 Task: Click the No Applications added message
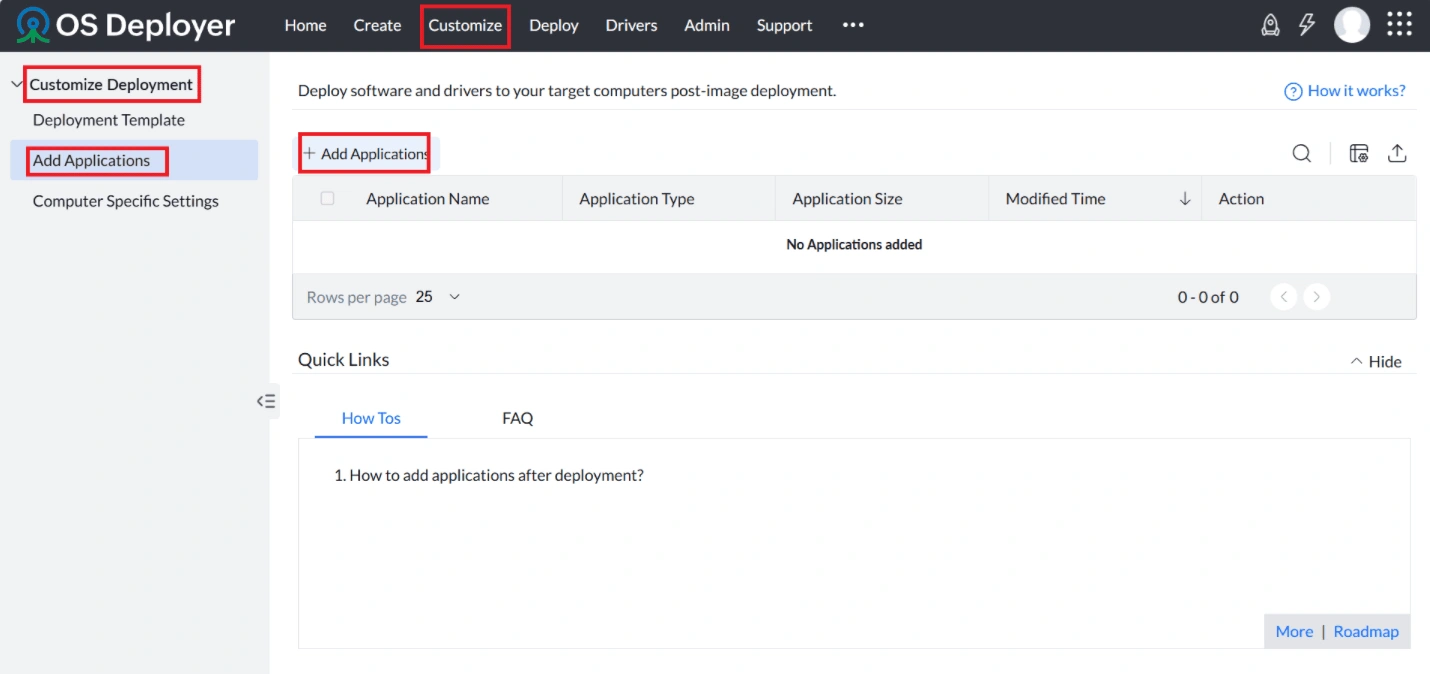point(854,244)
